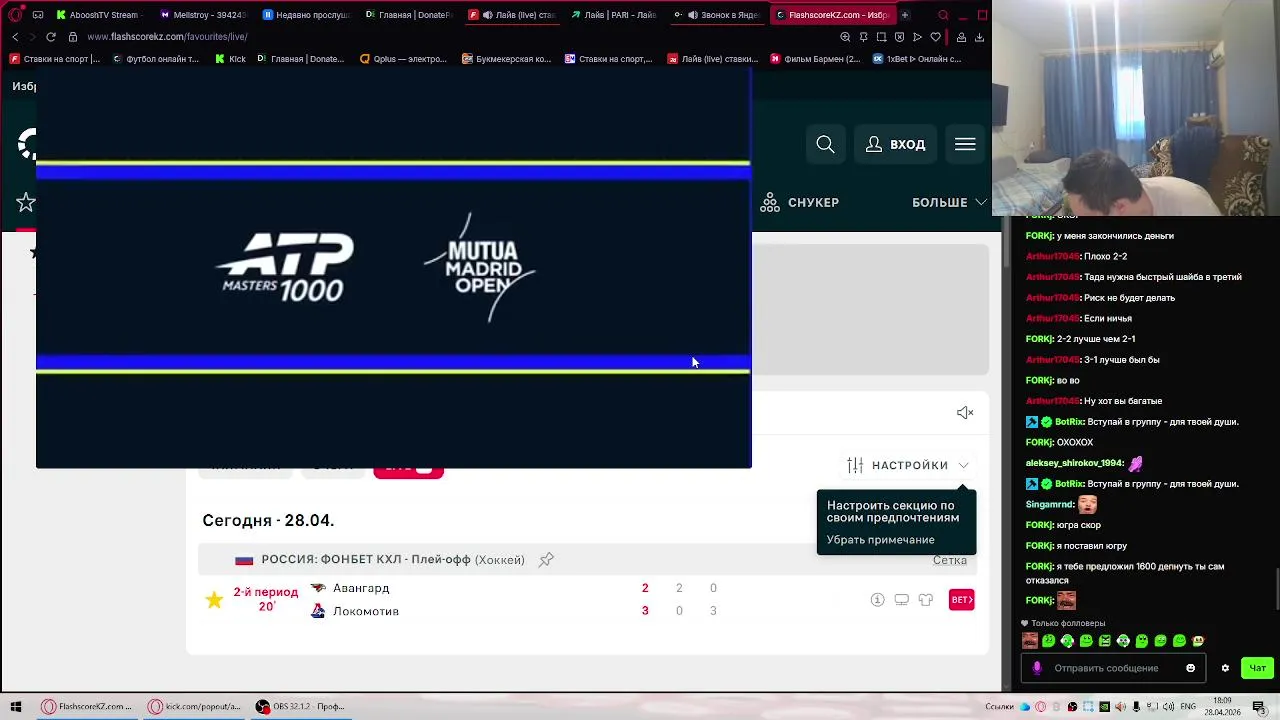Open Авангард team name
1280x720 pixels.
[x=361, y=588]
